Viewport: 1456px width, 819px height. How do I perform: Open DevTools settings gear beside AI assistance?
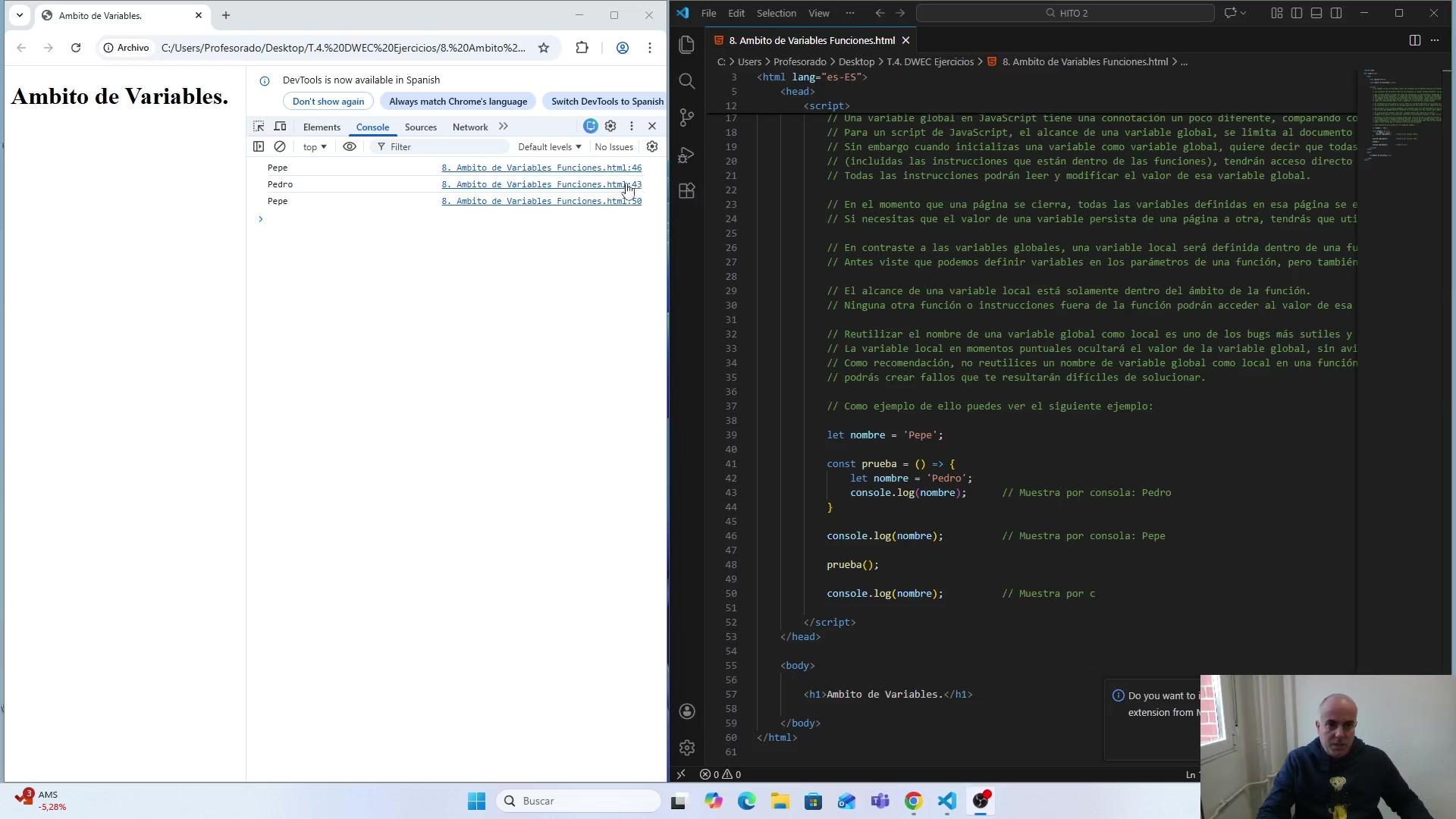coord(610,126)
